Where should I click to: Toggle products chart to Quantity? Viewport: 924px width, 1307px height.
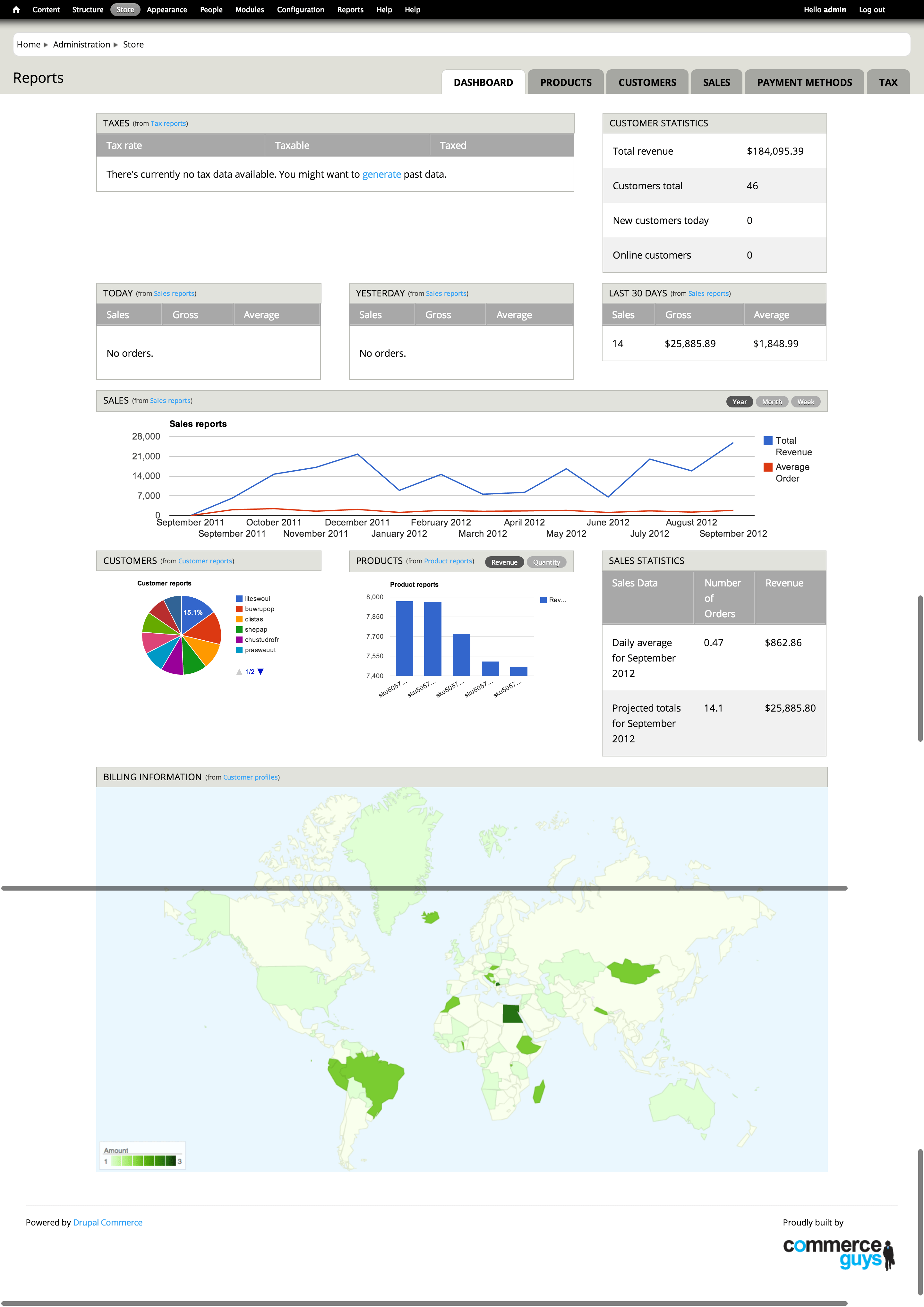(x=546, y=562)
